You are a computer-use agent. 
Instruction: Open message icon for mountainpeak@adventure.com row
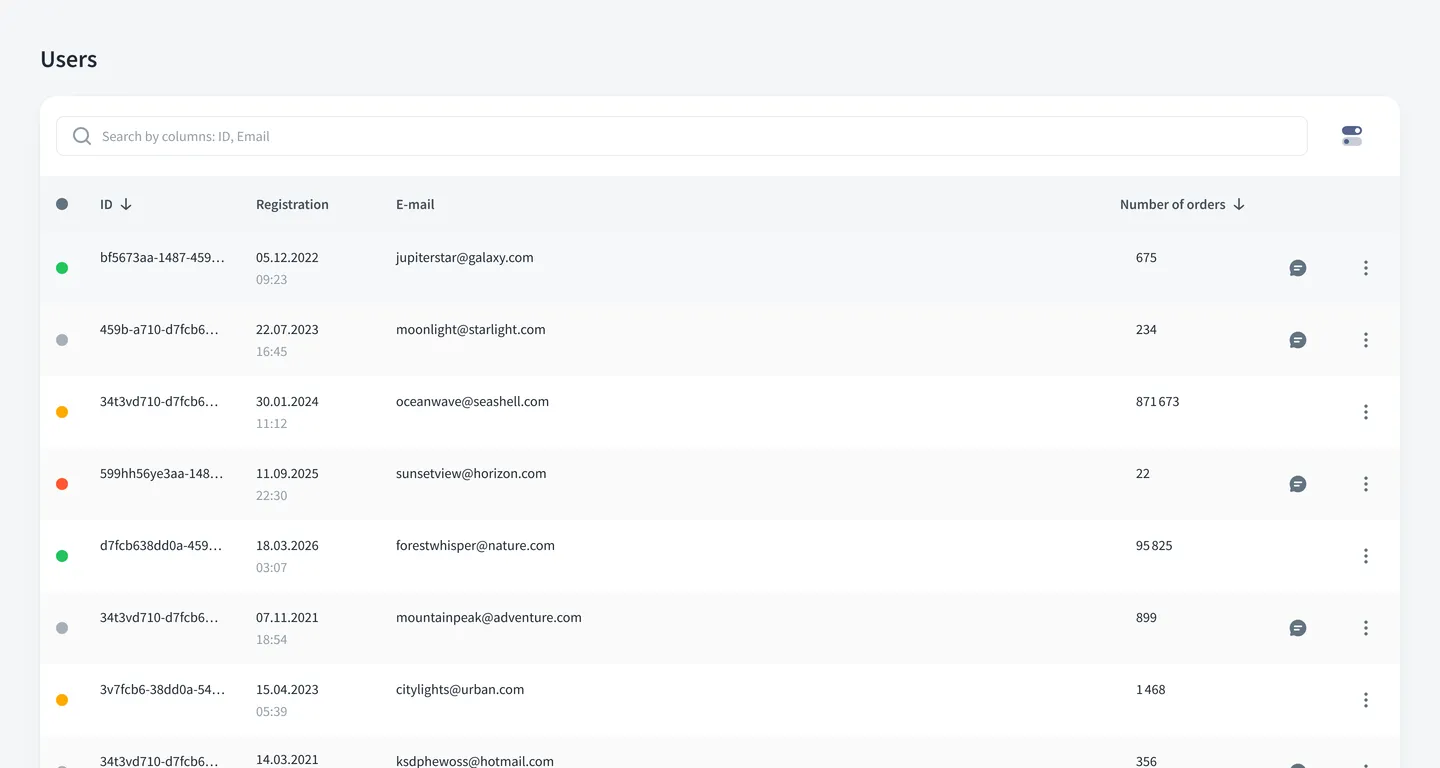[1298, 628]
